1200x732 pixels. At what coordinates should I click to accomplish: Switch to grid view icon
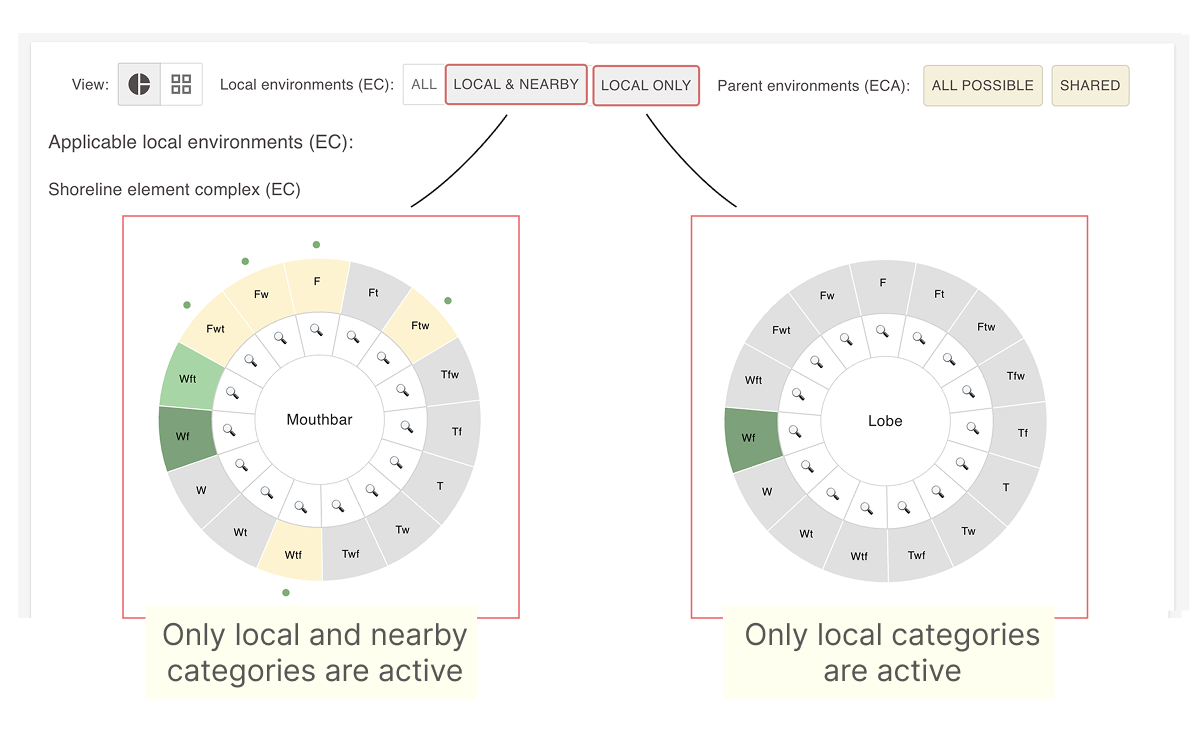tap(181, 84)
